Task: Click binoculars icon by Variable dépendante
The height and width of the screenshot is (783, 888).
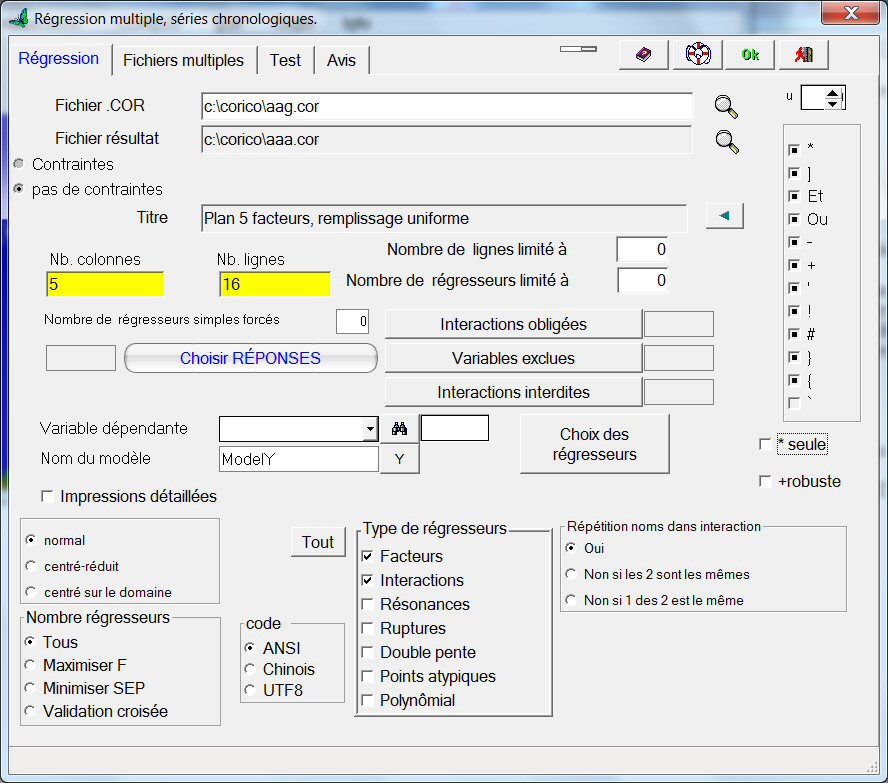Action: tap(399, 429)
